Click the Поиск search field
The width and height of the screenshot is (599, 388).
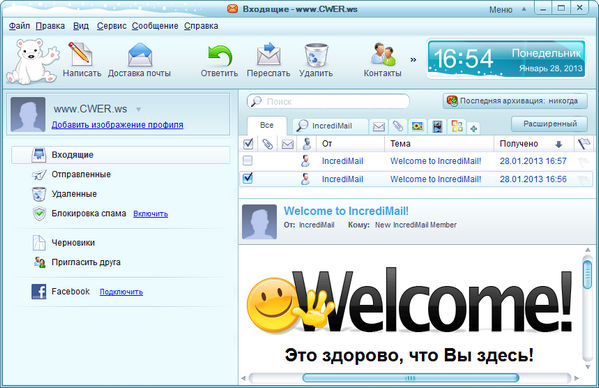[328, 102]
